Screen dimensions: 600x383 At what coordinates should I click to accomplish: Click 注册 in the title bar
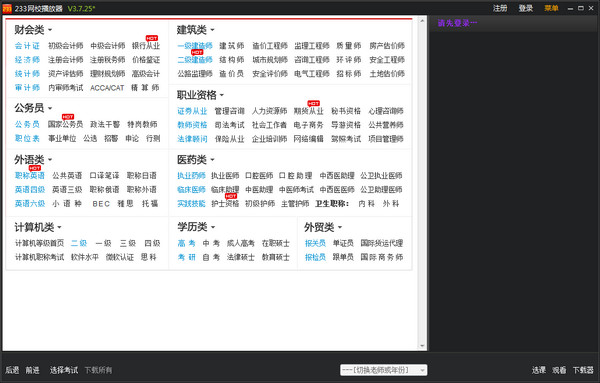500,8
